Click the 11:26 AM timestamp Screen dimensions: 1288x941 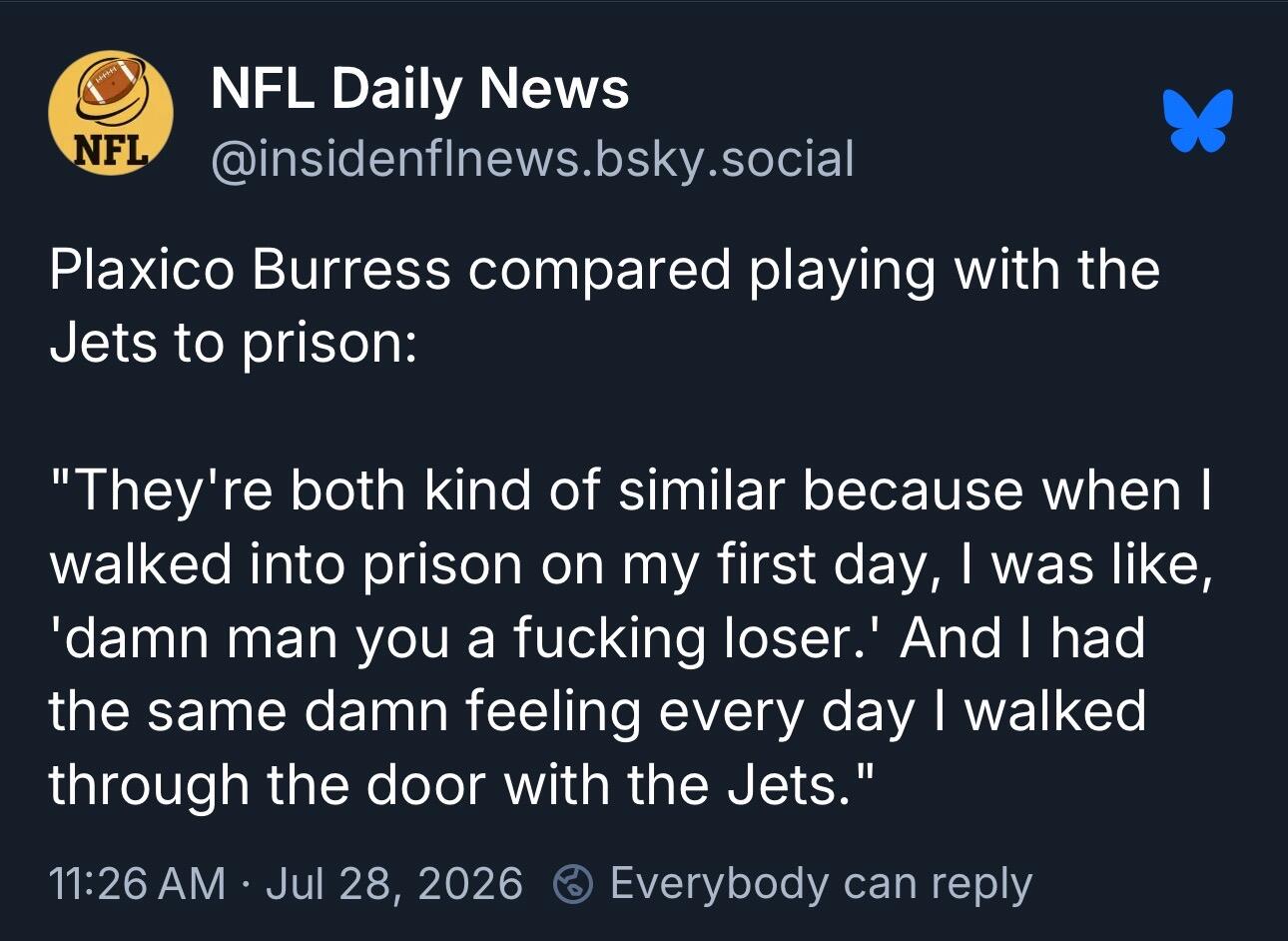(x=138, y=884)
